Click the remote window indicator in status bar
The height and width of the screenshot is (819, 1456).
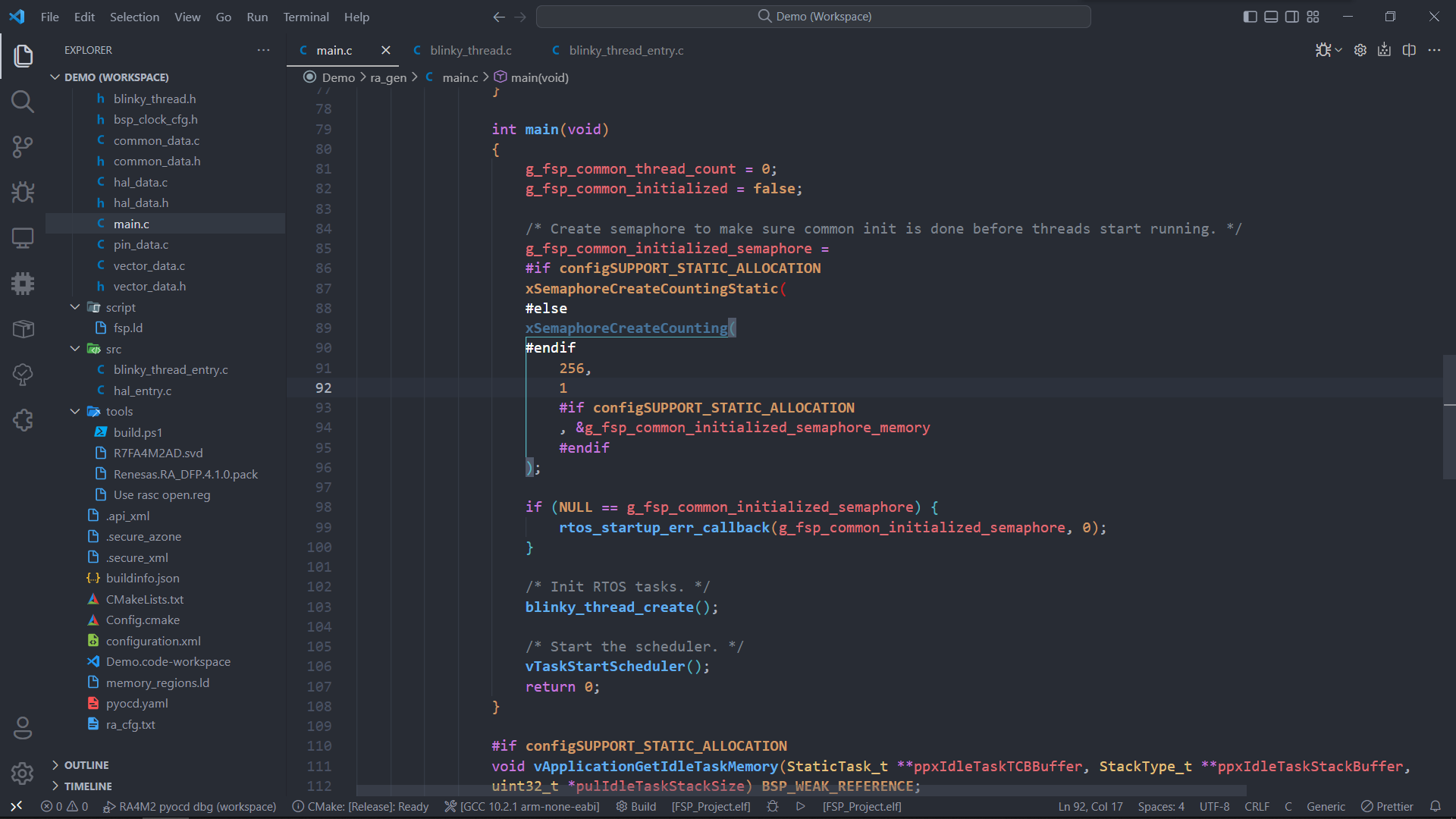pyautogui.click(x=16, y=806)
